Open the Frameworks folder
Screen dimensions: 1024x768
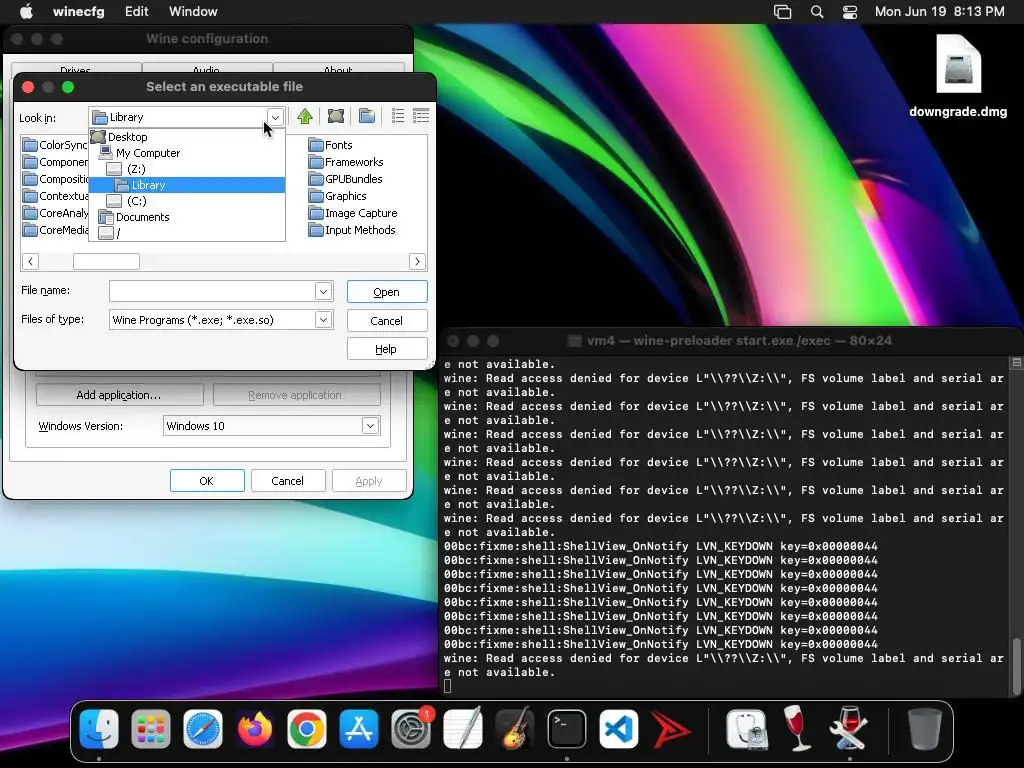coord(346,162)
